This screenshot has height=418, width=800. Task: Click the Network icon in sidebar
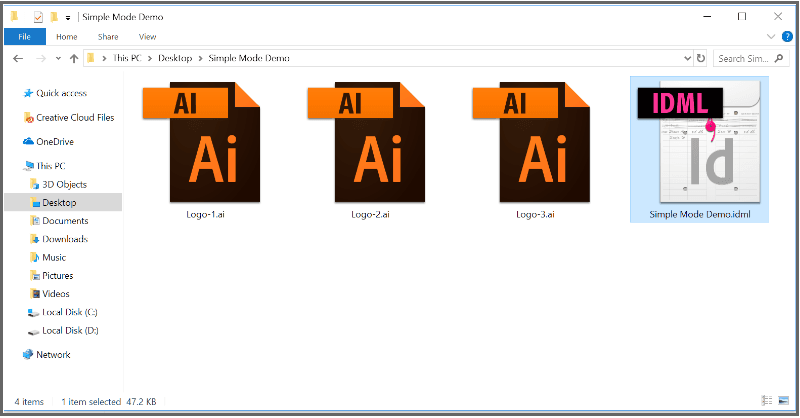(x=28, y=355)
